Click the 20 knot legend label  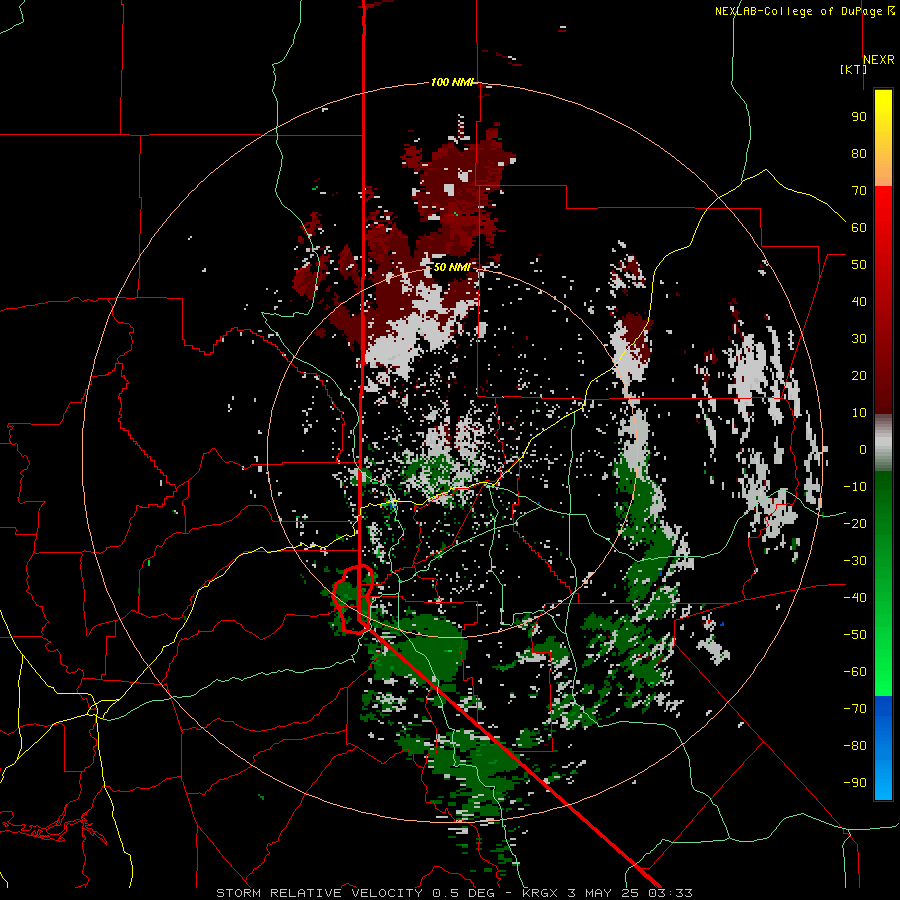tap(859, 375)
